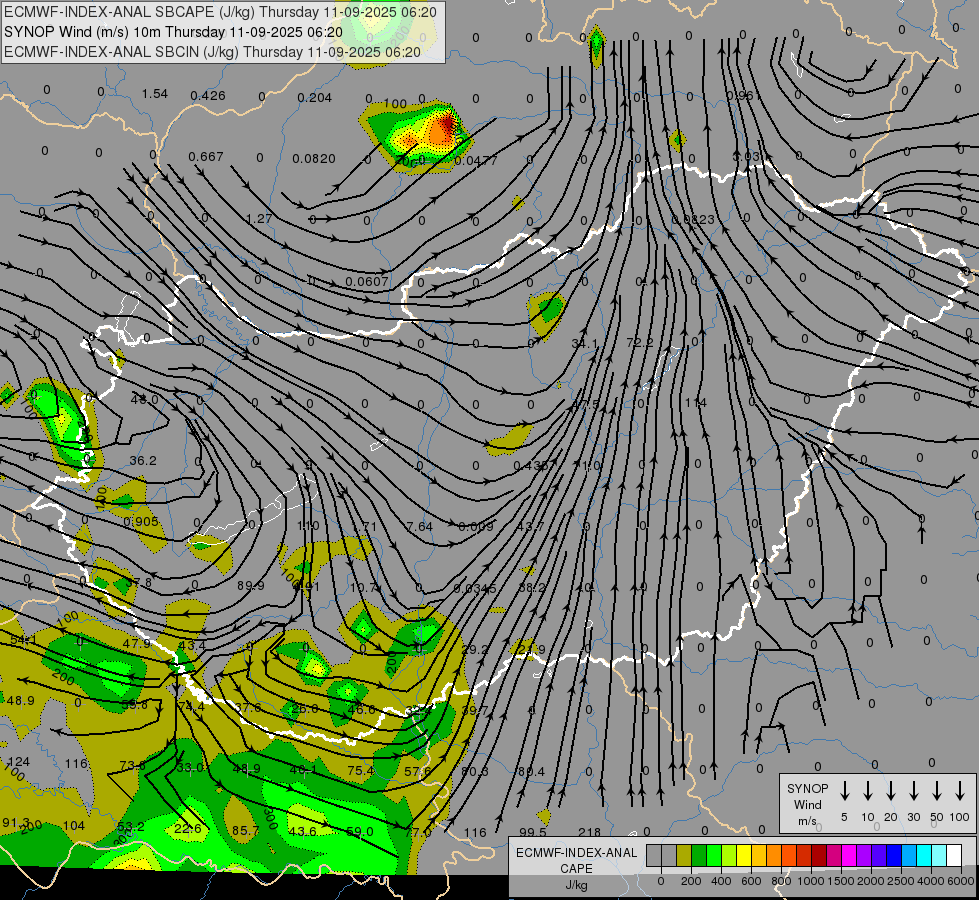Screen dimensions: 979x900
Task: Click the 'ECMWF-INDEX-ANAL CAPE' legend label
Action: tap(576, 860)
